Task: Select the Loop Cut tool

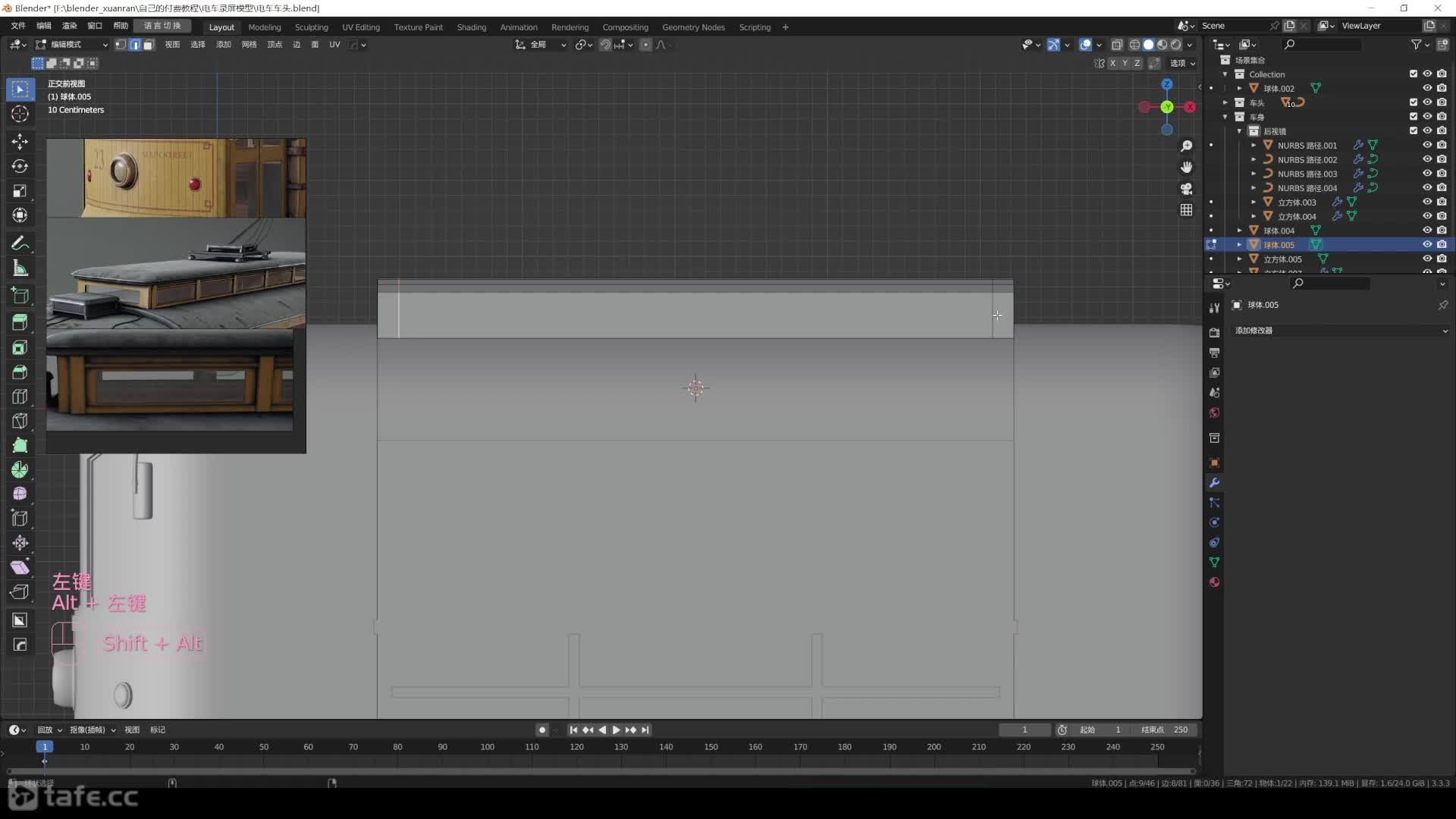Action: coord(20,396)
